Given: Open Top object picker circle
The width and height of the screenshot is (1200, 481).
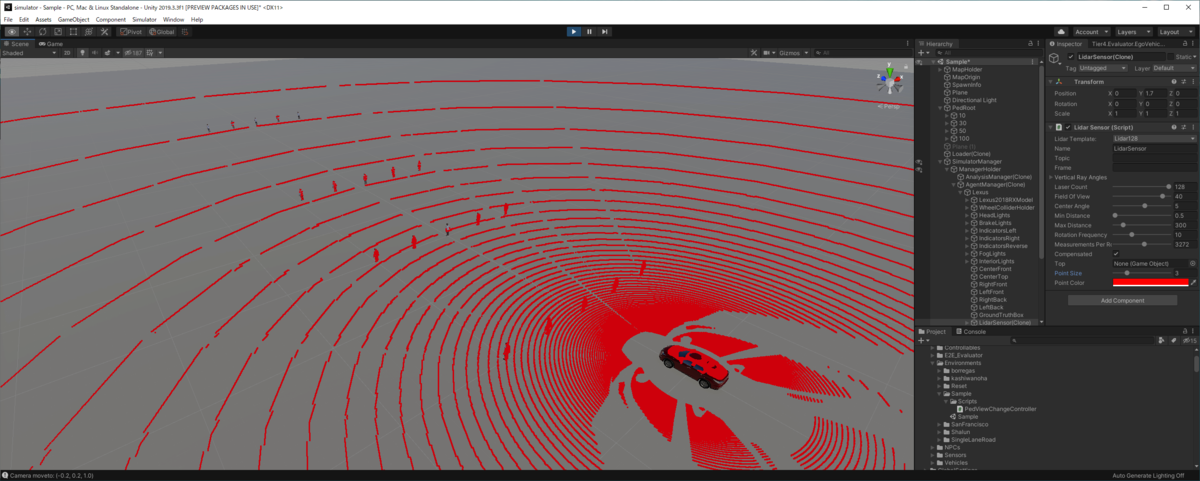Looking at the screenshot, I should coord(1192,263).
